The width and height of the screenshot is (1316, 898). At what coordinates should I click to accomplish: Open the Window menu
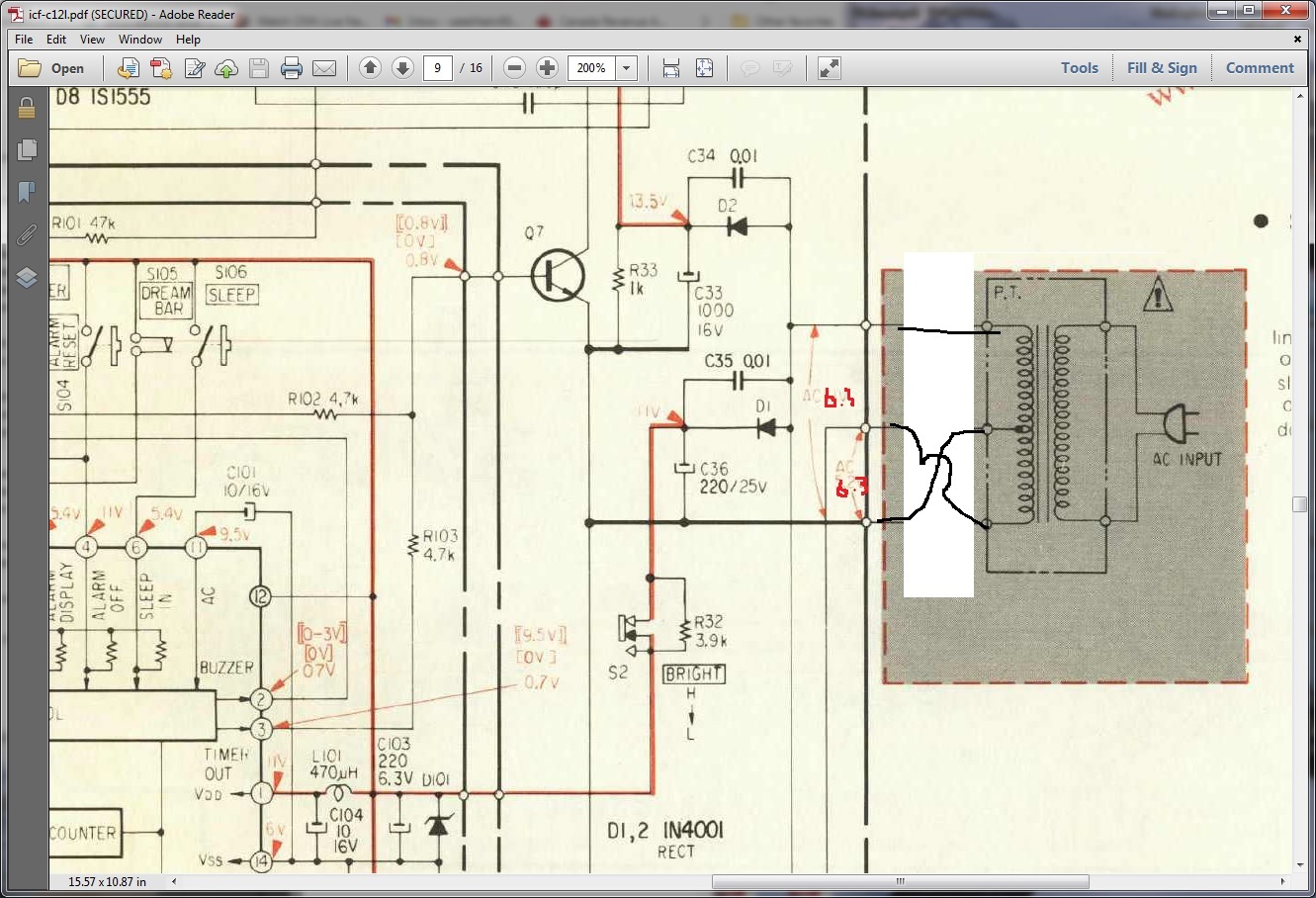tap(139, 40)
